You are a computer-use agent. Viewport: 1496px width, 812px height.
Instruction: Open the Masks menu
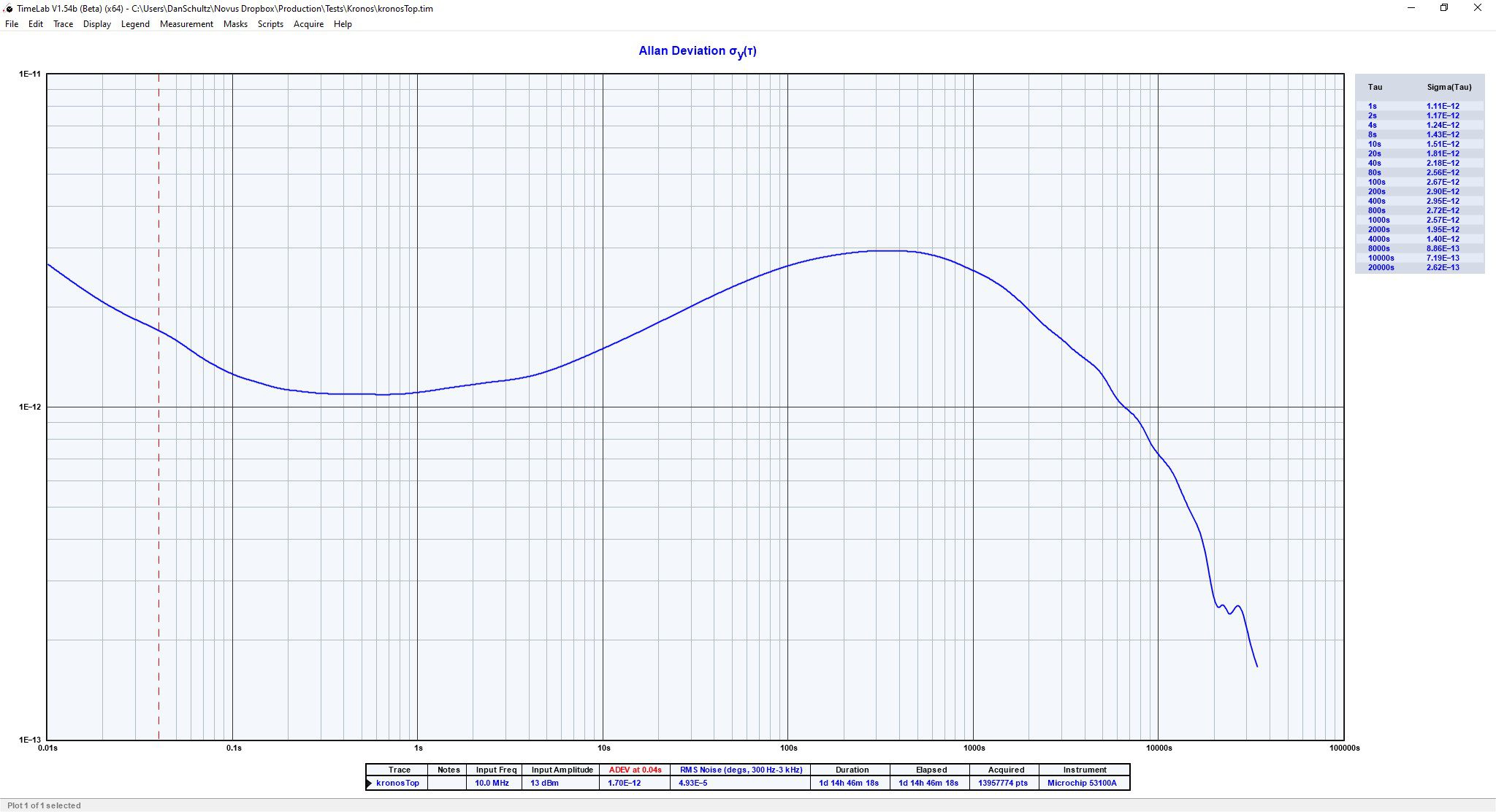tap(235, 24)
